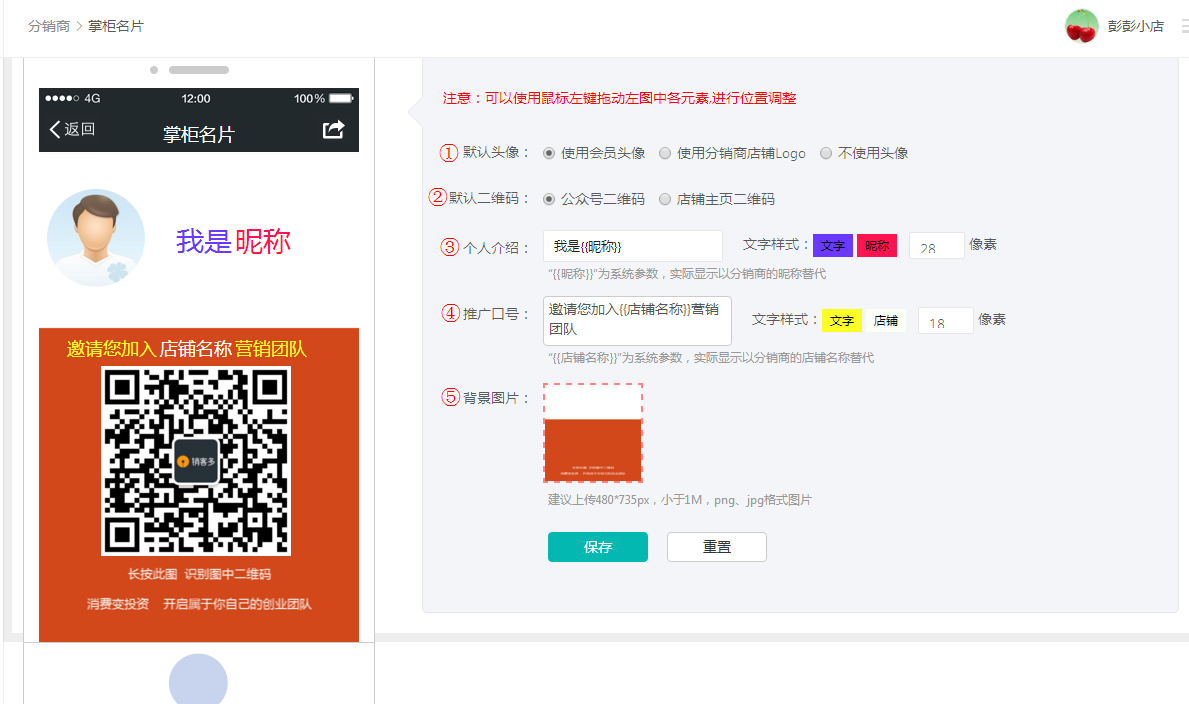Click the 彭彭小店 account name

(x=1135, y=27)
